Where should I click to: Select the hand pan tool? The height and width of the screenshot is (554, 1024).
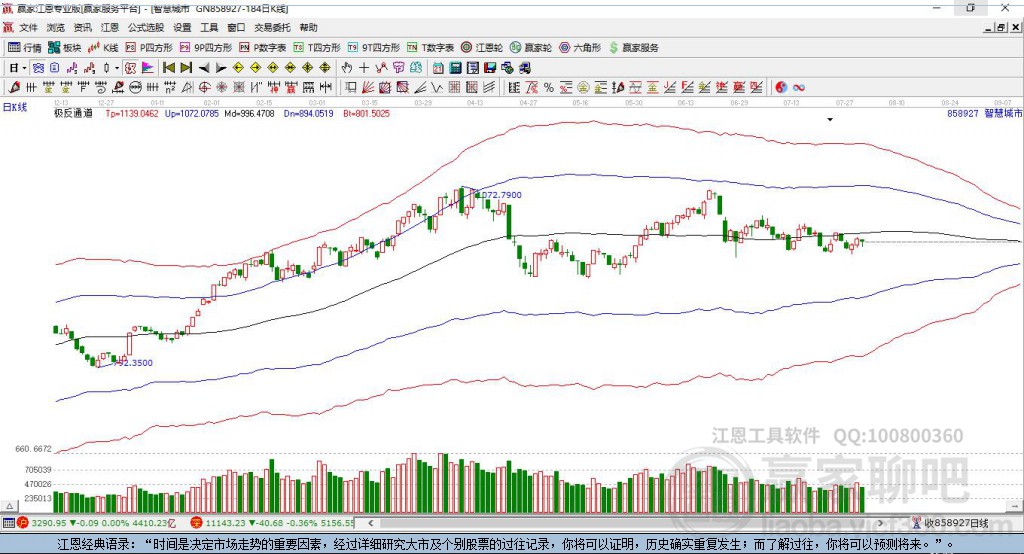coord(346,67)
